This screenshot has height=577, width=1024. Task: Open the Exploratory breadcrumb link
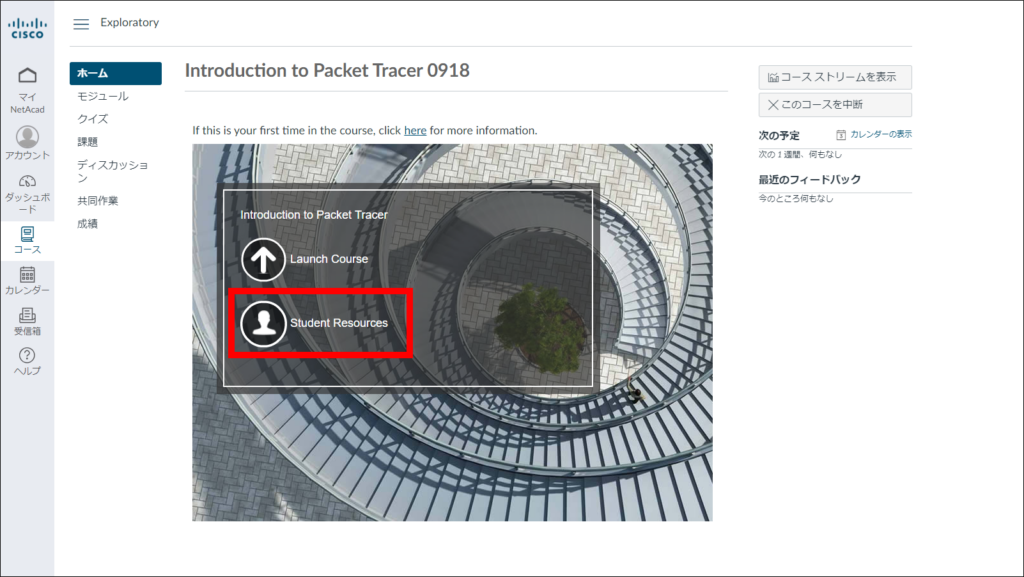(129, 22)
